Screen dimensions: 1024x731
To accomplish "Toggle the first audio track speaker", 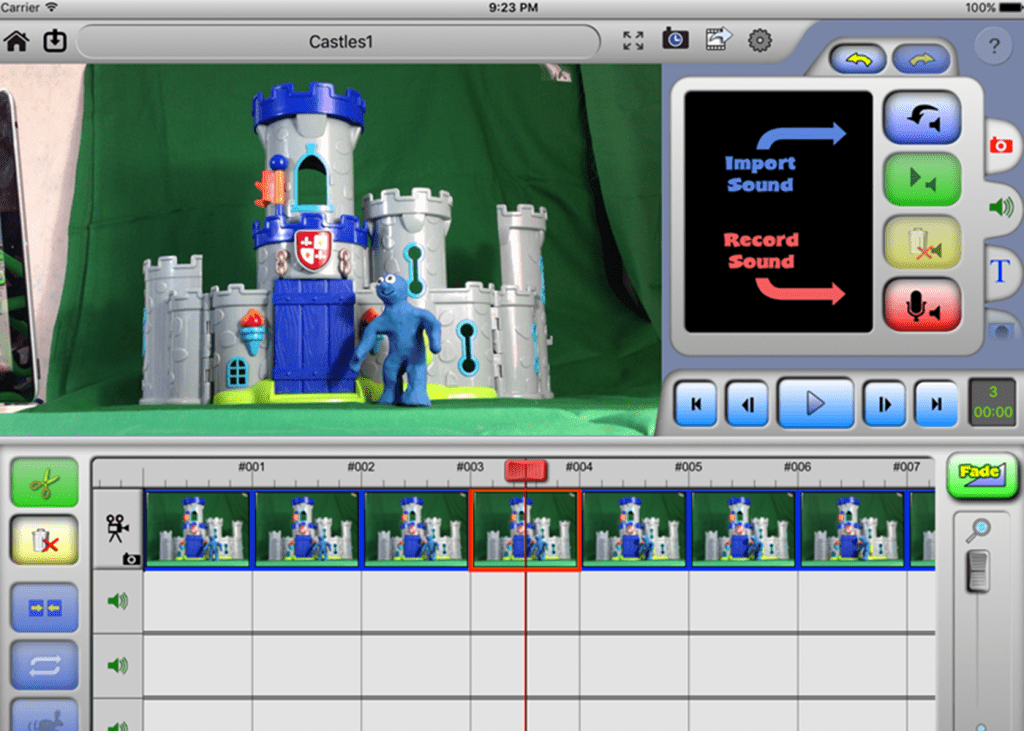I will tap(118, 601).
